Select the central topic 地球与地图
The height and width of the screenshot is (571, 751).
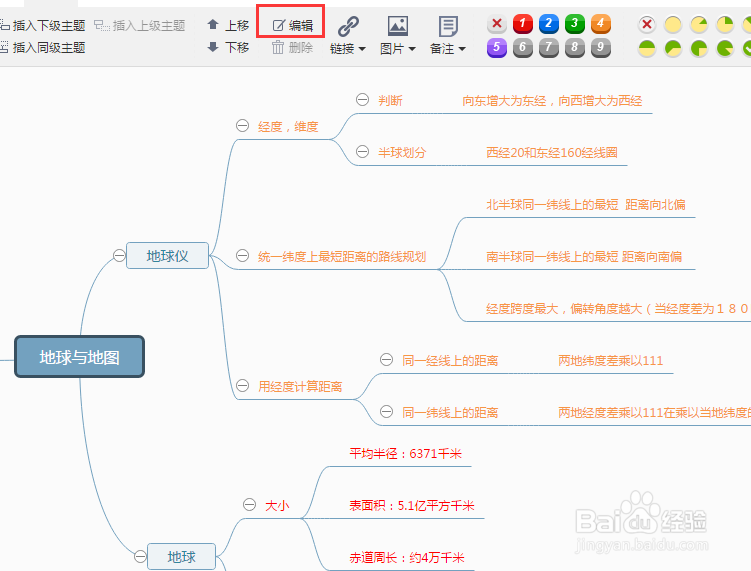pos(80,357)
